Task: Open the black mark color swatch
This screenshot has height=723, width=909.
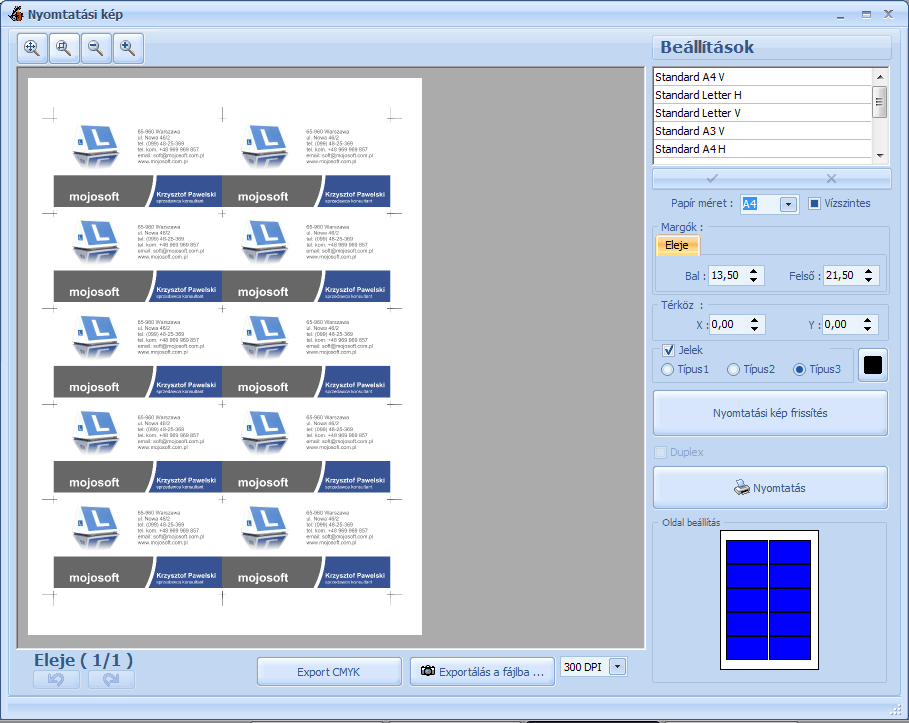Action: [x=872, y=365]
